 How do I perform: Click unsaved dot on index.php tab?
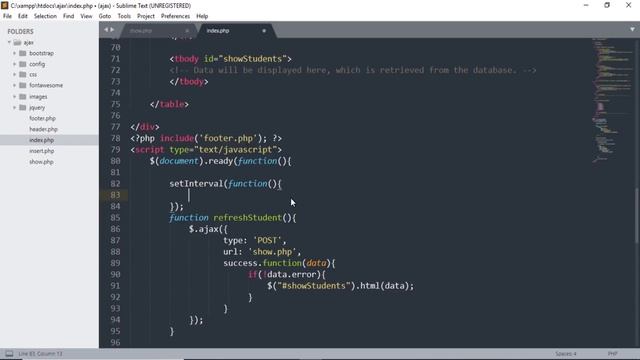(264, 31)
